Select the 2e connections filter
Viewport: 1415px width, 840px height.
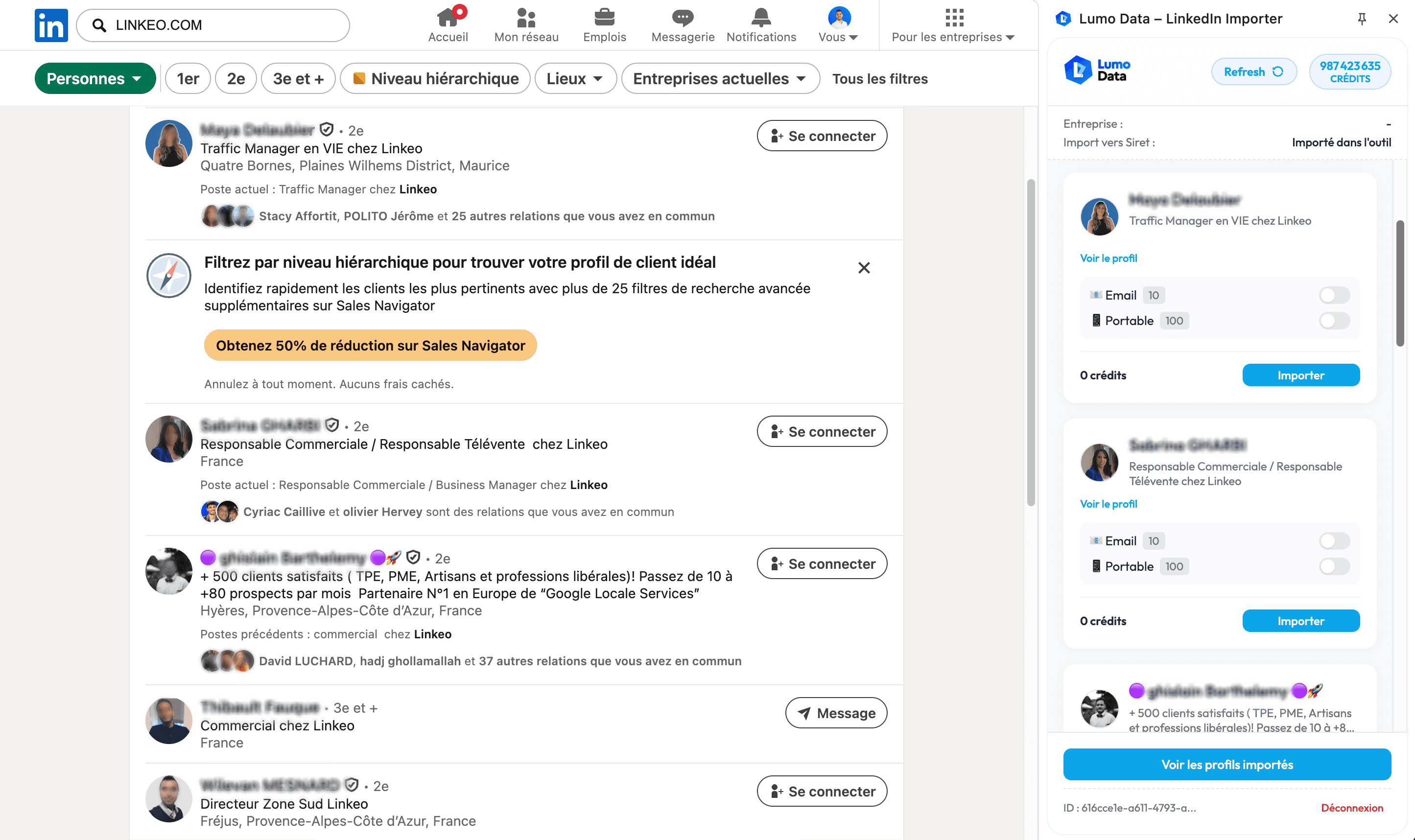pos(236,78)
